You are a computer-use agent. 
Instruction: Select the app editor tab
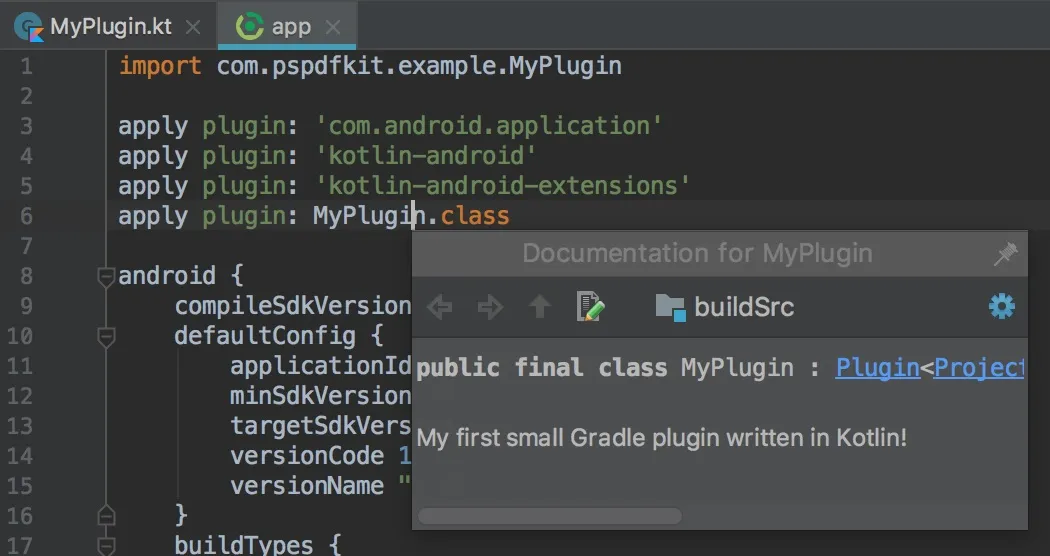click(291, 27)
